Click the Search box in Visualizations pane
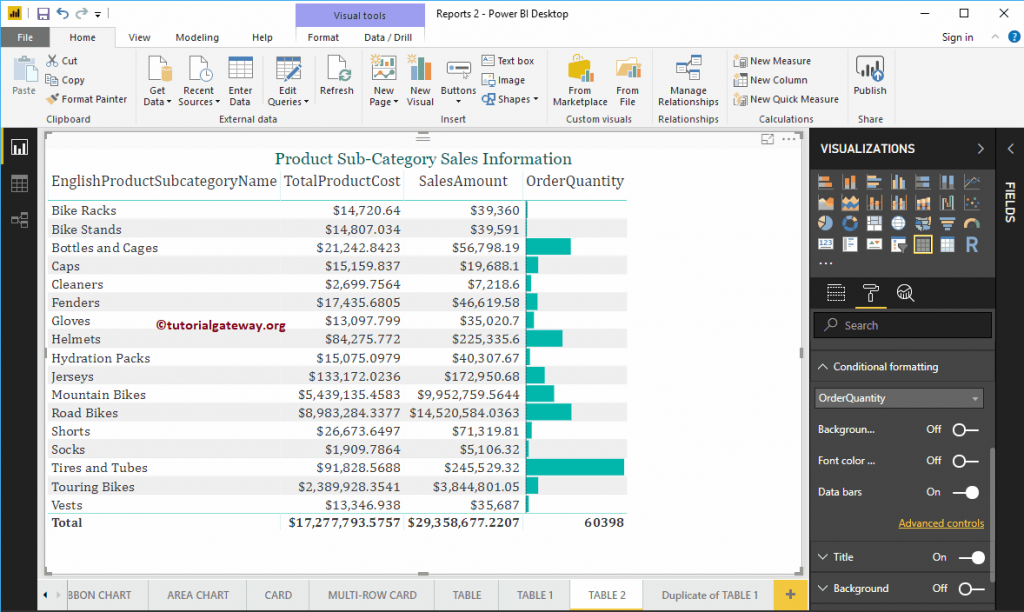 click(x=902, y=325)
